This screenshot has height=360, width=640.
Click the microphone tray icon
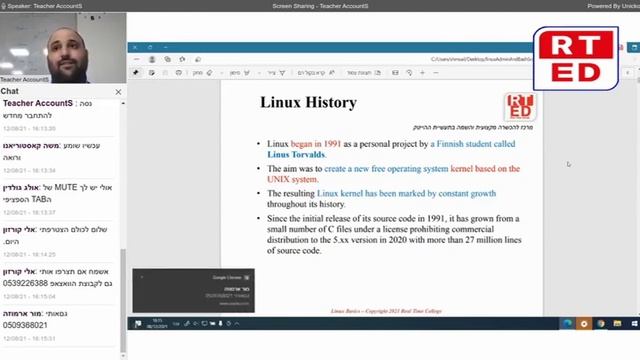[x=220, y=324]
